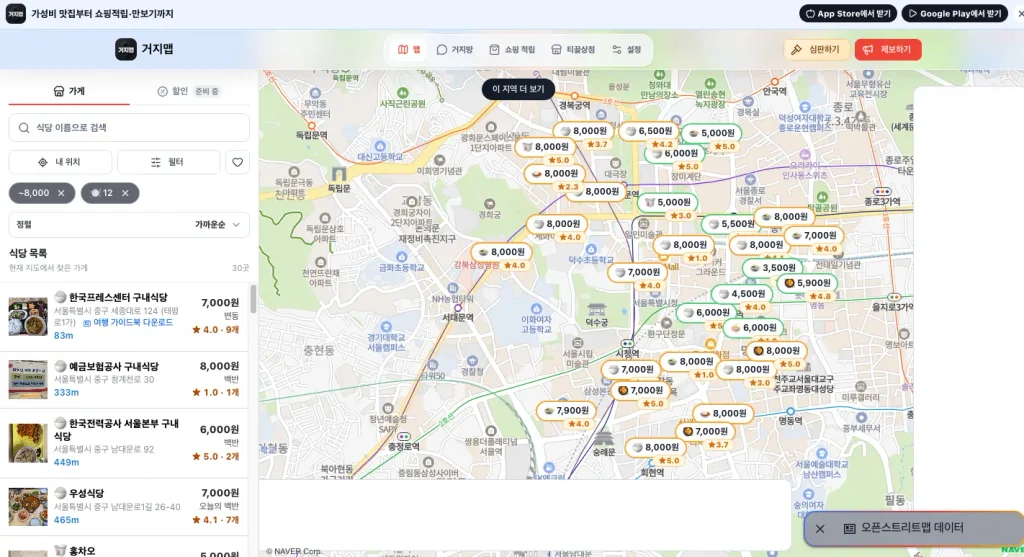1024x557 pixels.
Task: Click the 7,000원 marker rated 3.7
Action: tap(705, 432)
